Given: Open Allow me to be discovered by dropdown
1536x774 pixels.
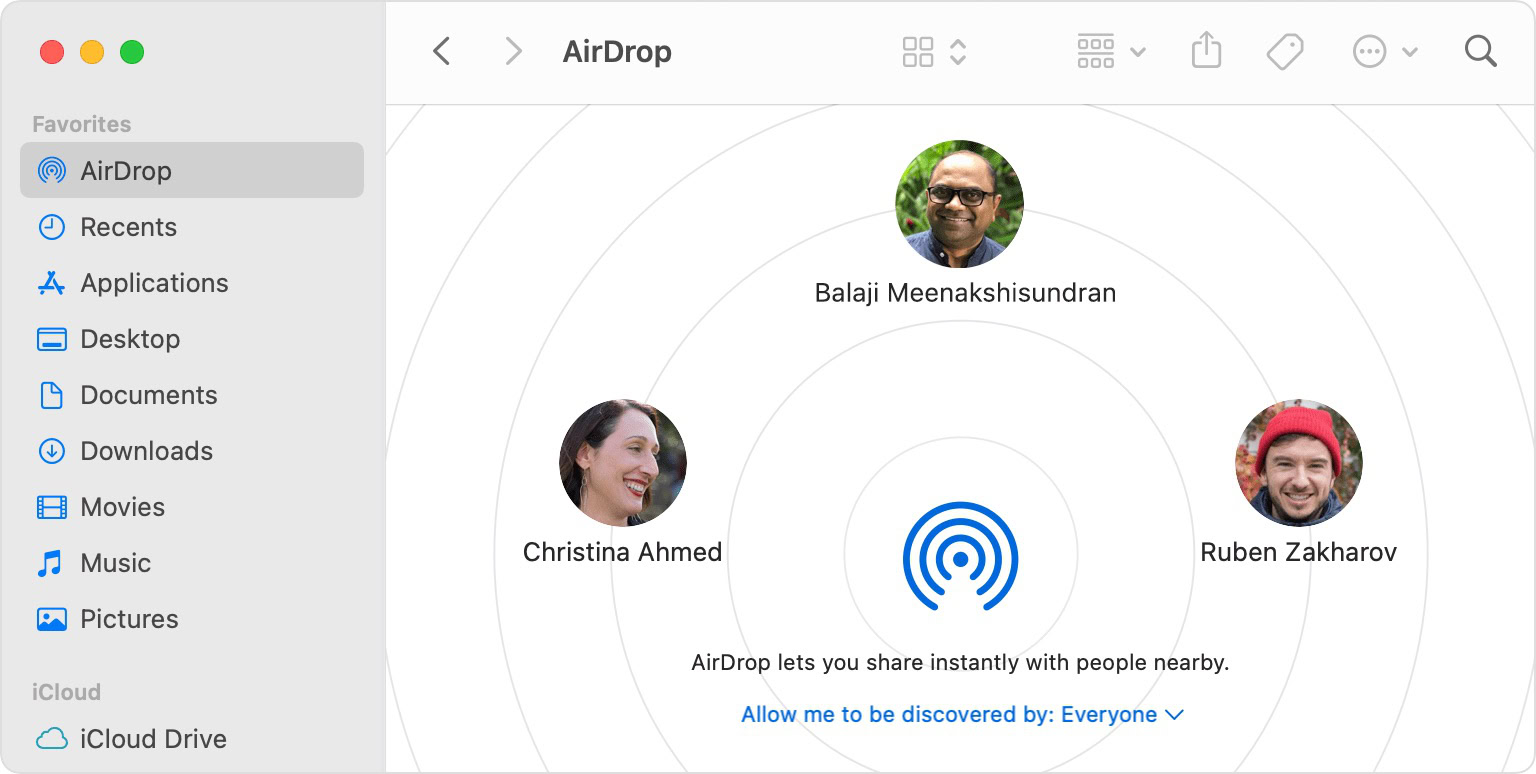Looking at the screenshot, I should tap(962, 715).
